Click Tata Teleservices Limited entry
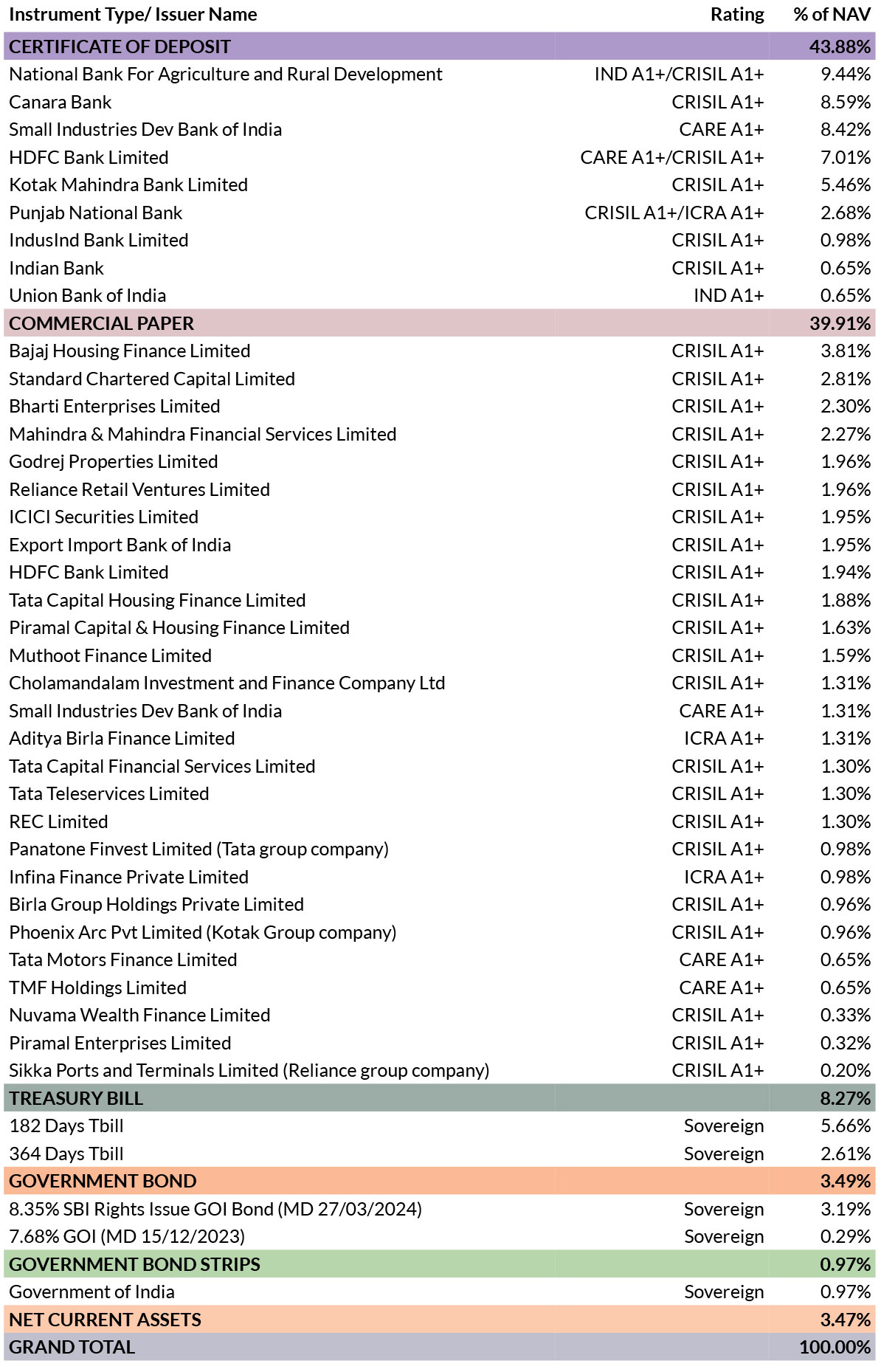The height and width of the screenshot is (1372, 881). pyautogui.click(x=109, y=793)
